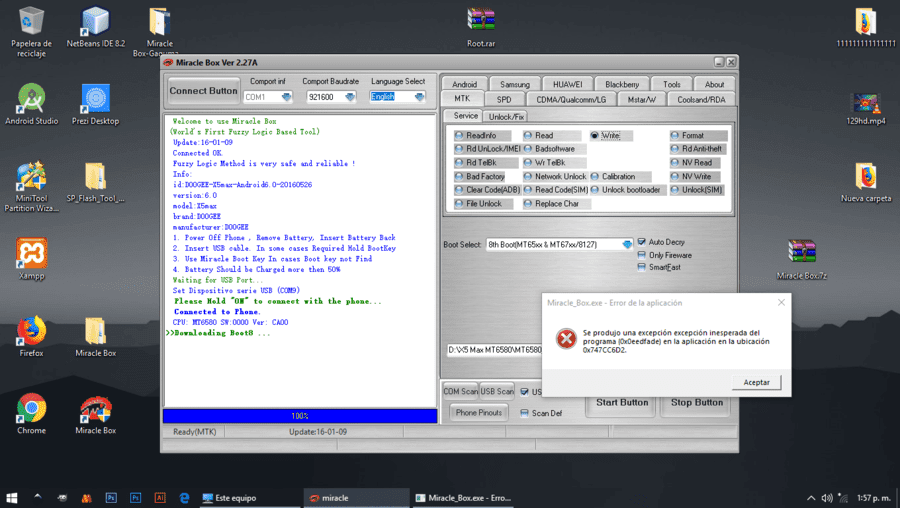Select Nueva carpeta folder icon
This screenshot has width=900, height=508.
[866, 182]
